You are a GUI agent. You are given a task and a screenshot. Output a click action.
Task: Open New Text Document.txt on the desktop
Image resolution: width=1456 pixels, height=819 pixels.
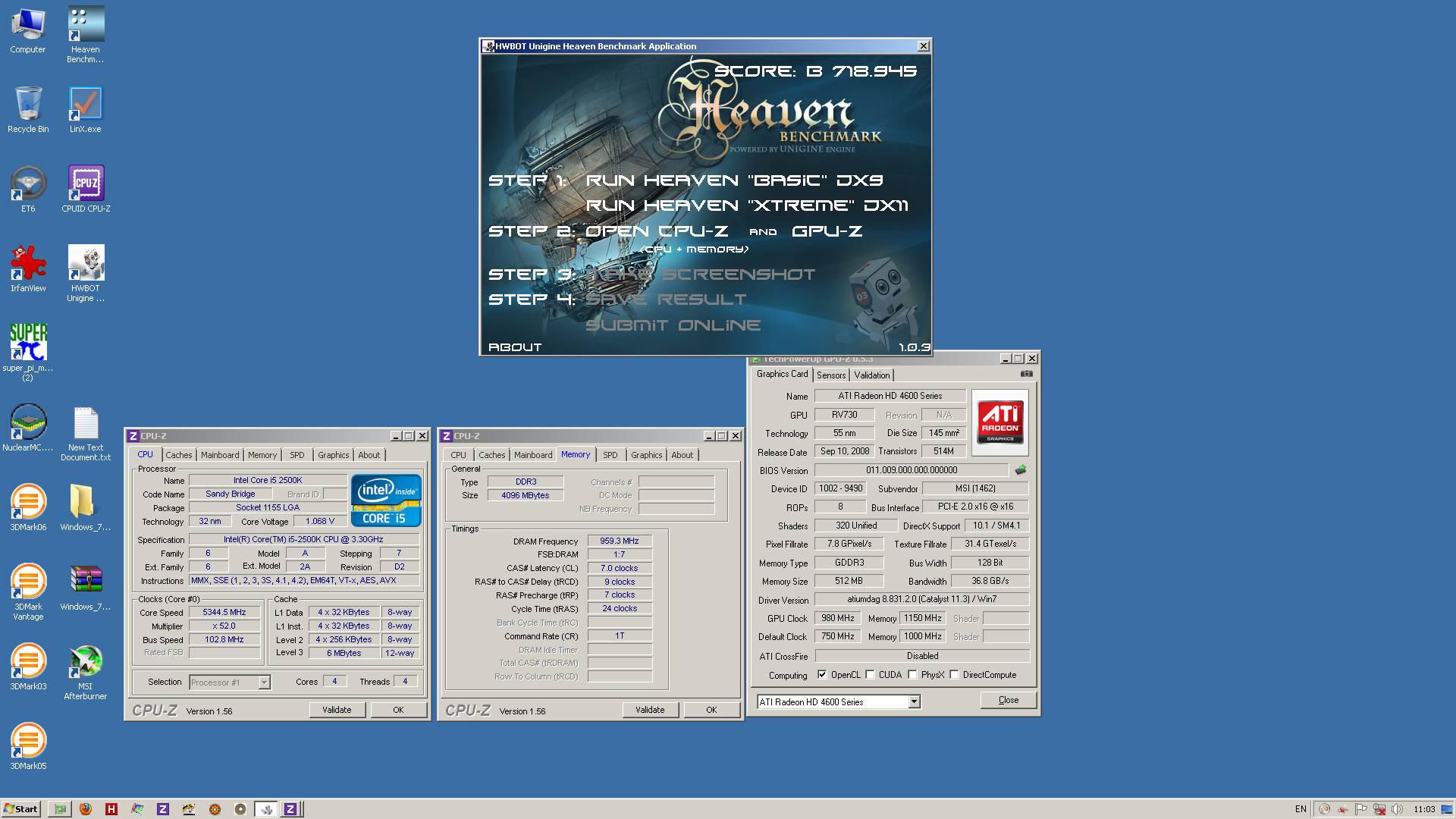click(86, 434)
